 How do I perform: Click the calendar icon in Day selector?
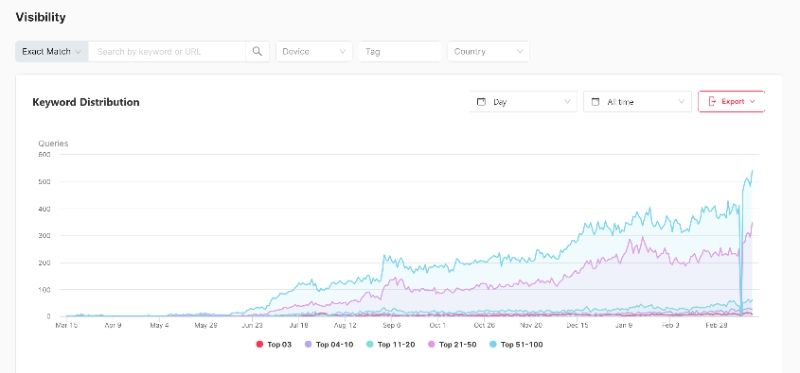coord(481,102)
